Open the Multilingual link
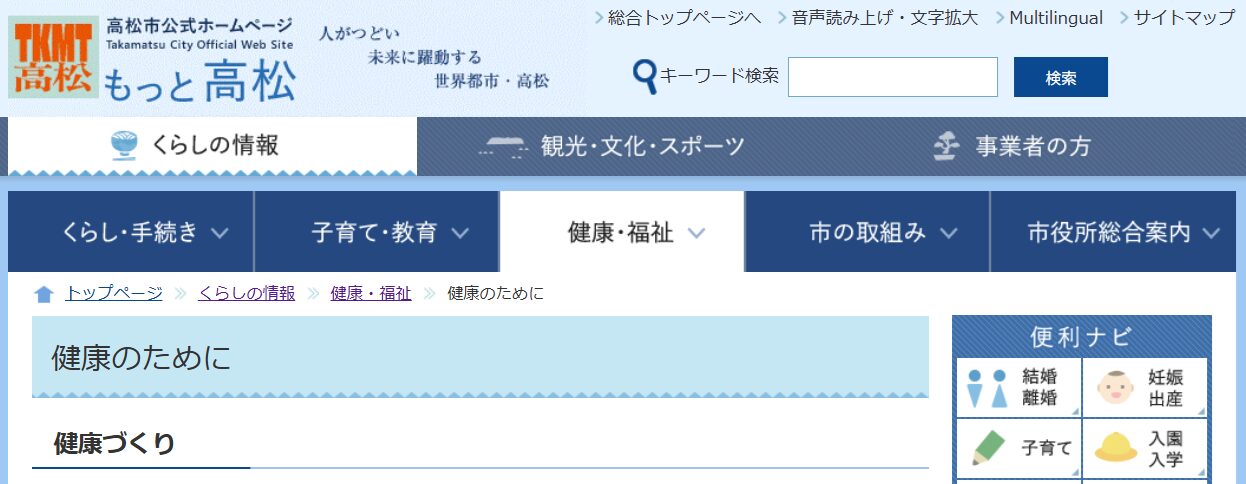Screen dimensions: 1246x484 (1055, 18)
